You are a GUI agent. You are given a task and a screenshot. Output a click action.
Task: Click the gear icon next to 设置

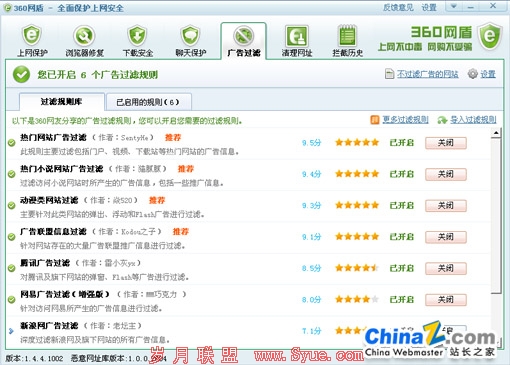[472, 74]
